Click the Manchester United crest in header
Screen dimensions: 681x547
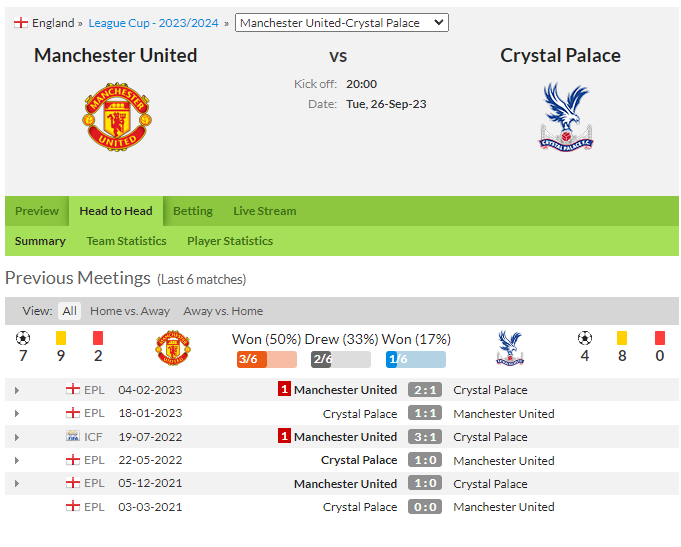pyautogui.click(x=117, y=117)
